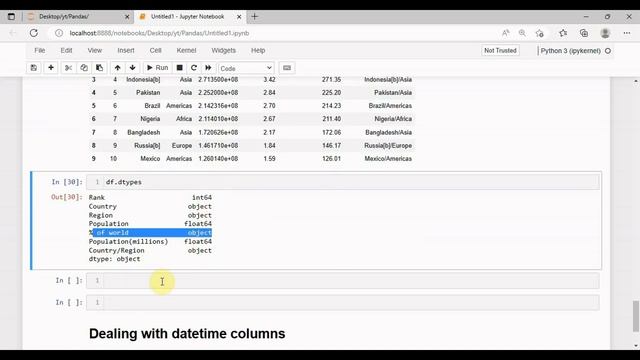This screenshot has width=640, height=360.
Task: Move selected cell up arrow
Action: (118, 68)
